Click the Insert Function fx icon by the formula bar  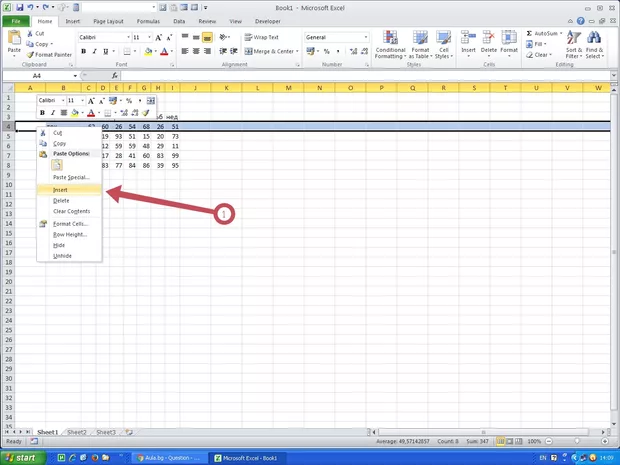115,76
